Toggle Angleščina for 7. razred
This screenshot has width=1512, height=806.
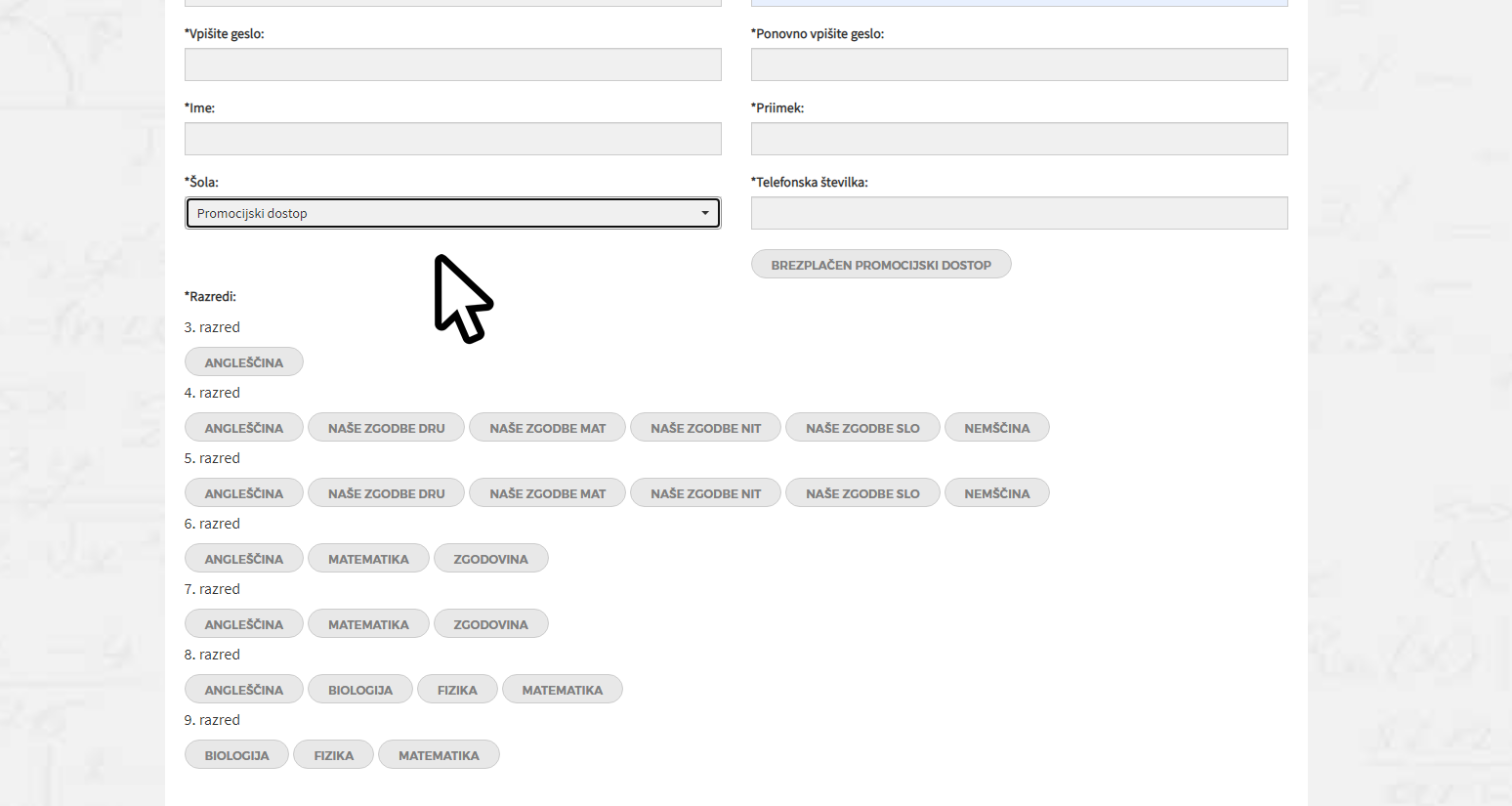(x=244, y=624)
